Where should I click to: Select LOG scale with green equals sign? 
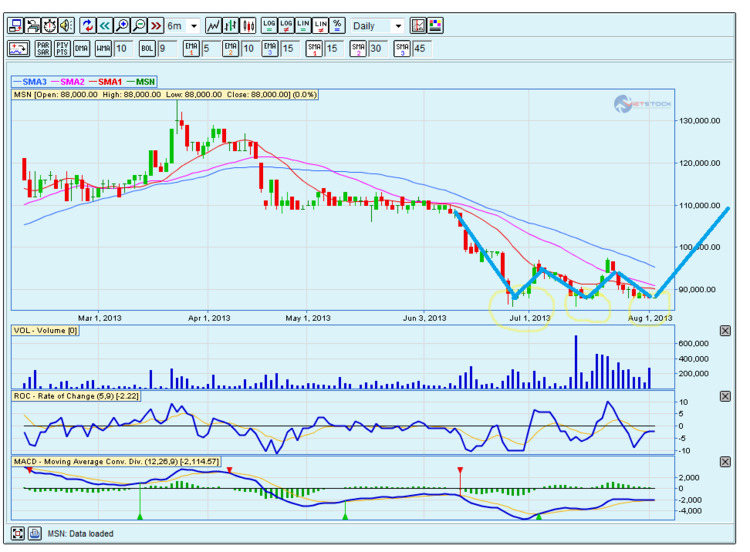point(269,25)
